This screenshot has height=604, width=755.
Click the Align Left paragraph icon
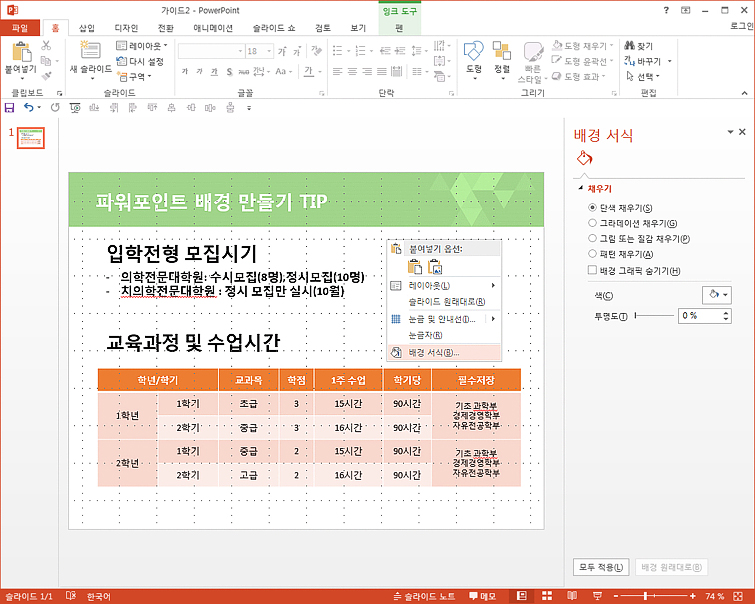[337, 71]
